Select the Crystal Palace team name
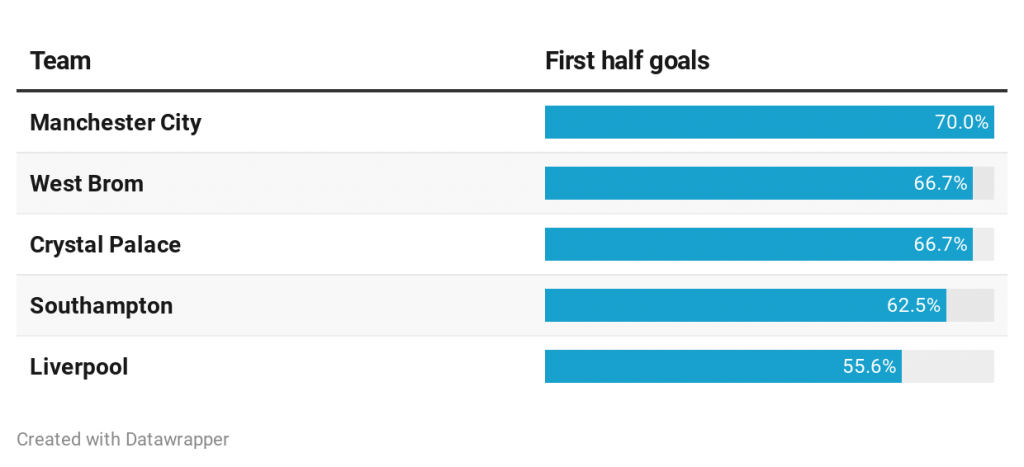This screenshot has height=467, width=1024. click(x=105, y=245)
